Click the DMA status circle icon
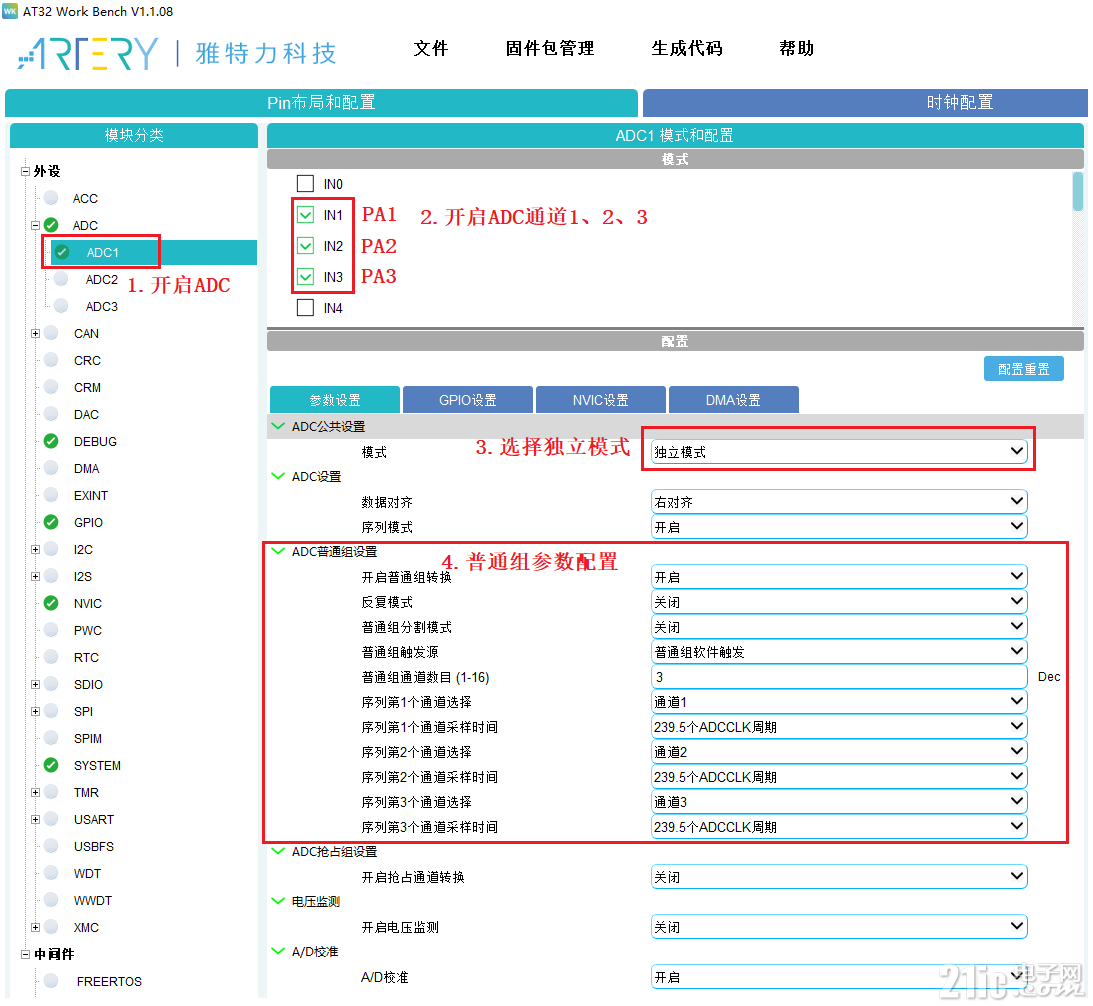 [x=51, y=468]
